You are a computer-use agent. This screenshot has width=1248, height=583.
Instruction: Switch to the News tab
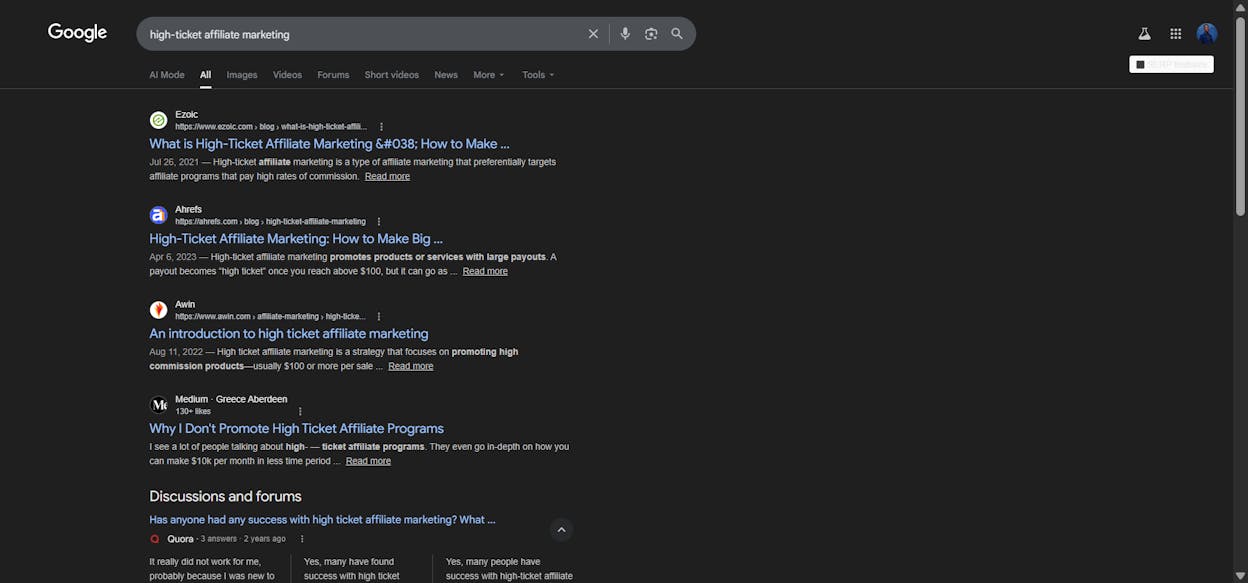point(446,75)
